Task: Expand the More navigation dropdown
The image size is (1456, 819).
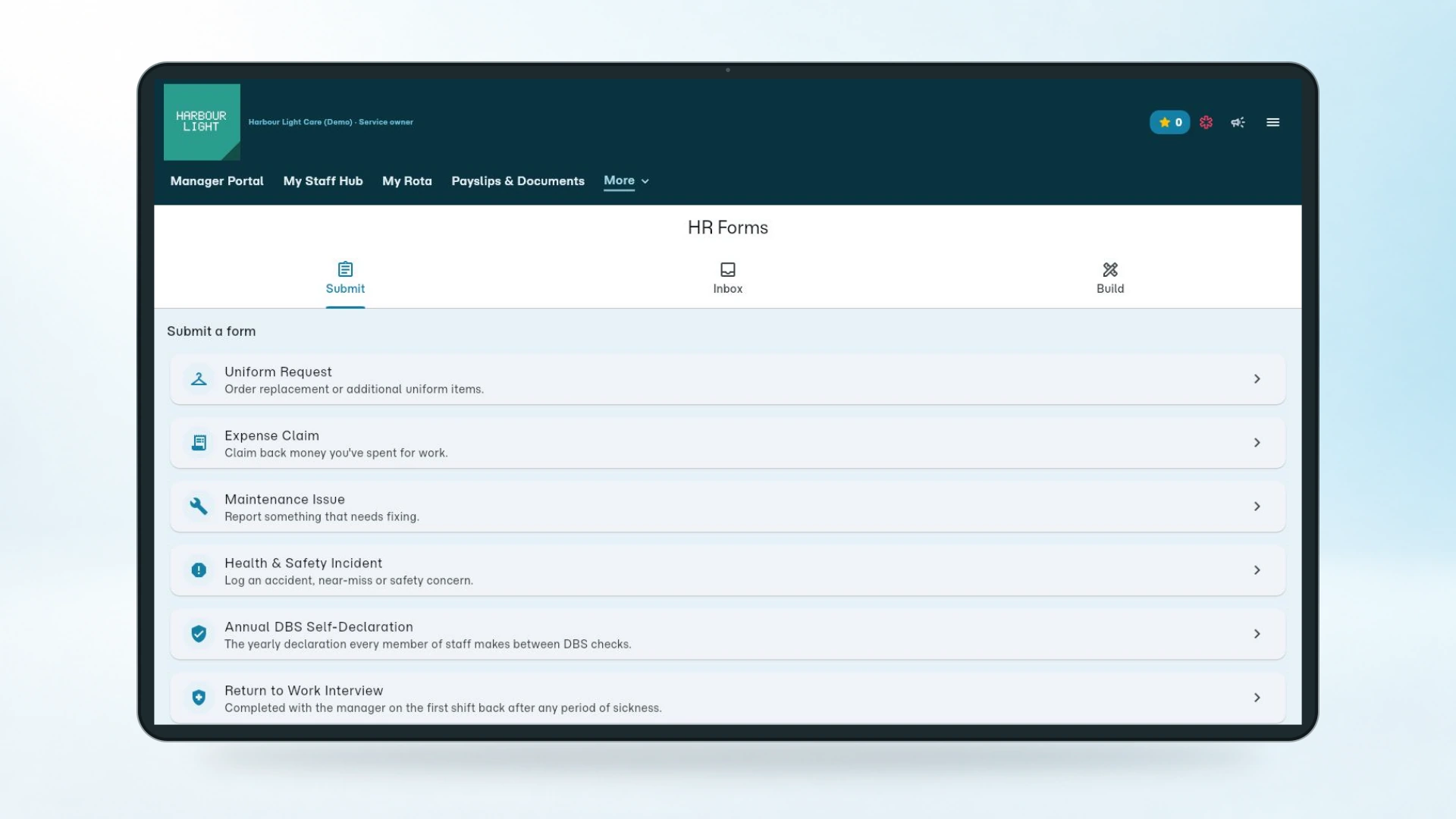Action: (626, 180)
